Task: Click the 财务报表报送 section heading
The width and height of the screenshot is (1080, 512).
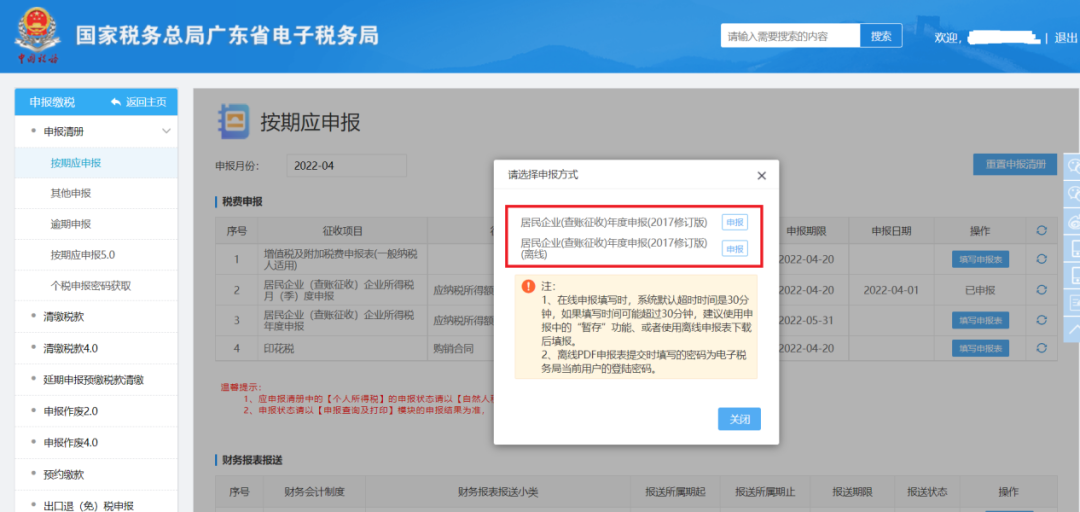Action: 253,460
